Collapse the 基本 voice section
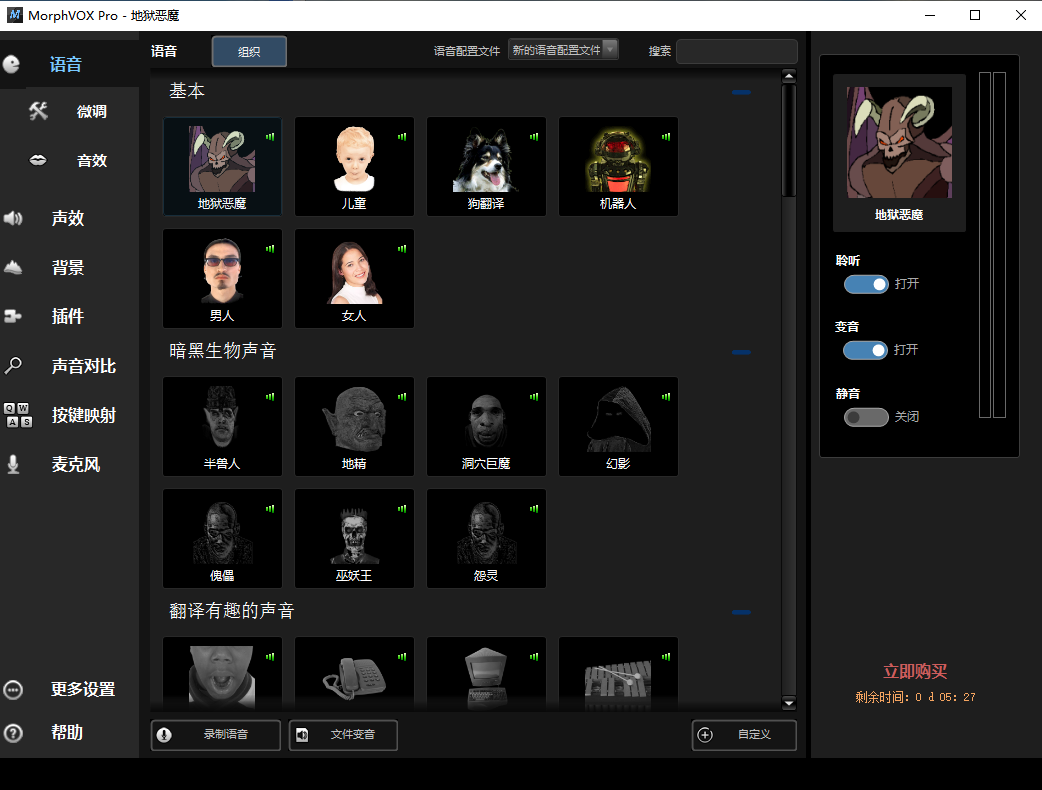Screen dimensions: 1042x790 point(741,92)
